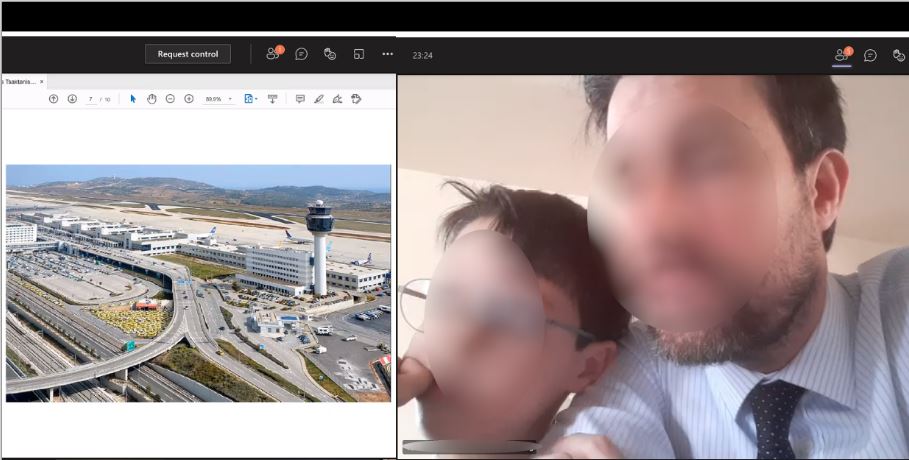Viewport: 909px width, 460px height.
Task: Show participants in the right meeting toolbar
Action: point(842,55)
